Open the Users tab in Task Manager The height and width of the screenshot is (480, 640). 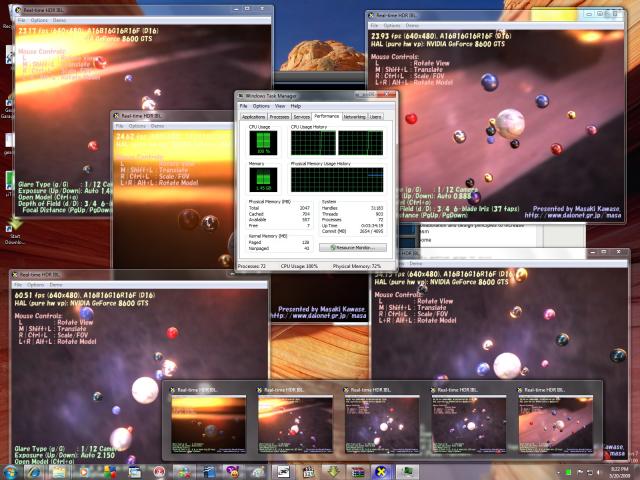(376, 117)
